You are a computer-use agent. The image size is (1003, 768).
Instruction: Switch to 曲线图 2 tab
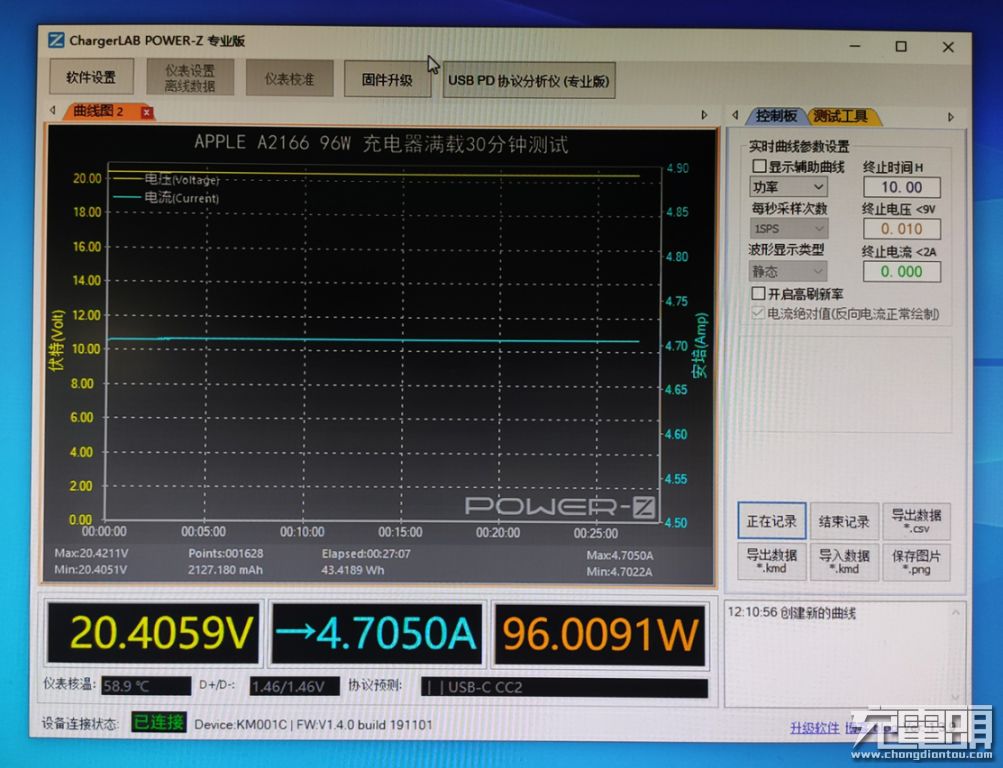tap(98, 111)
